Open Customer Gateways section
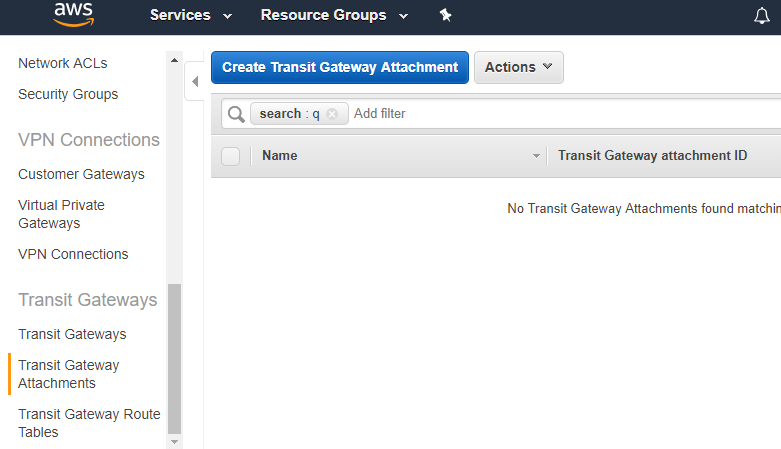The height and width of the screenshot is (449, 781). 81,174
